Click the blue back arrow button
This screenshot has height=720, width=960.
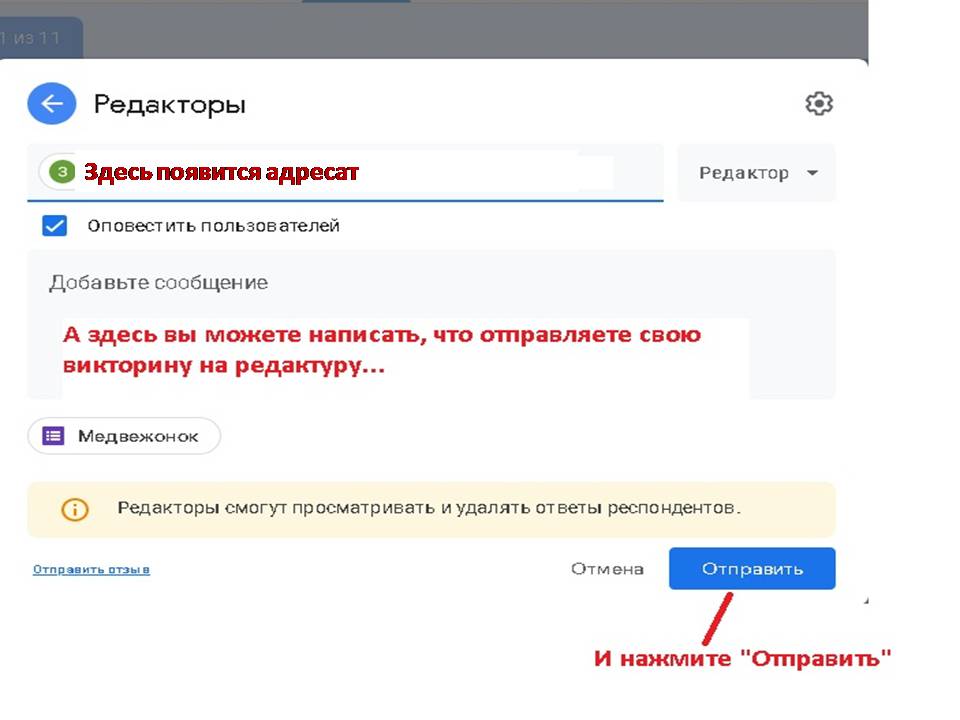(52, 103)
